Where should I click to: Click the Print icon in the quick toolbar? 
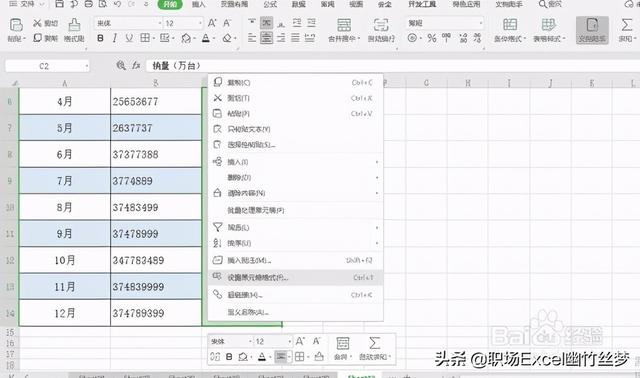tap(89, 4)
